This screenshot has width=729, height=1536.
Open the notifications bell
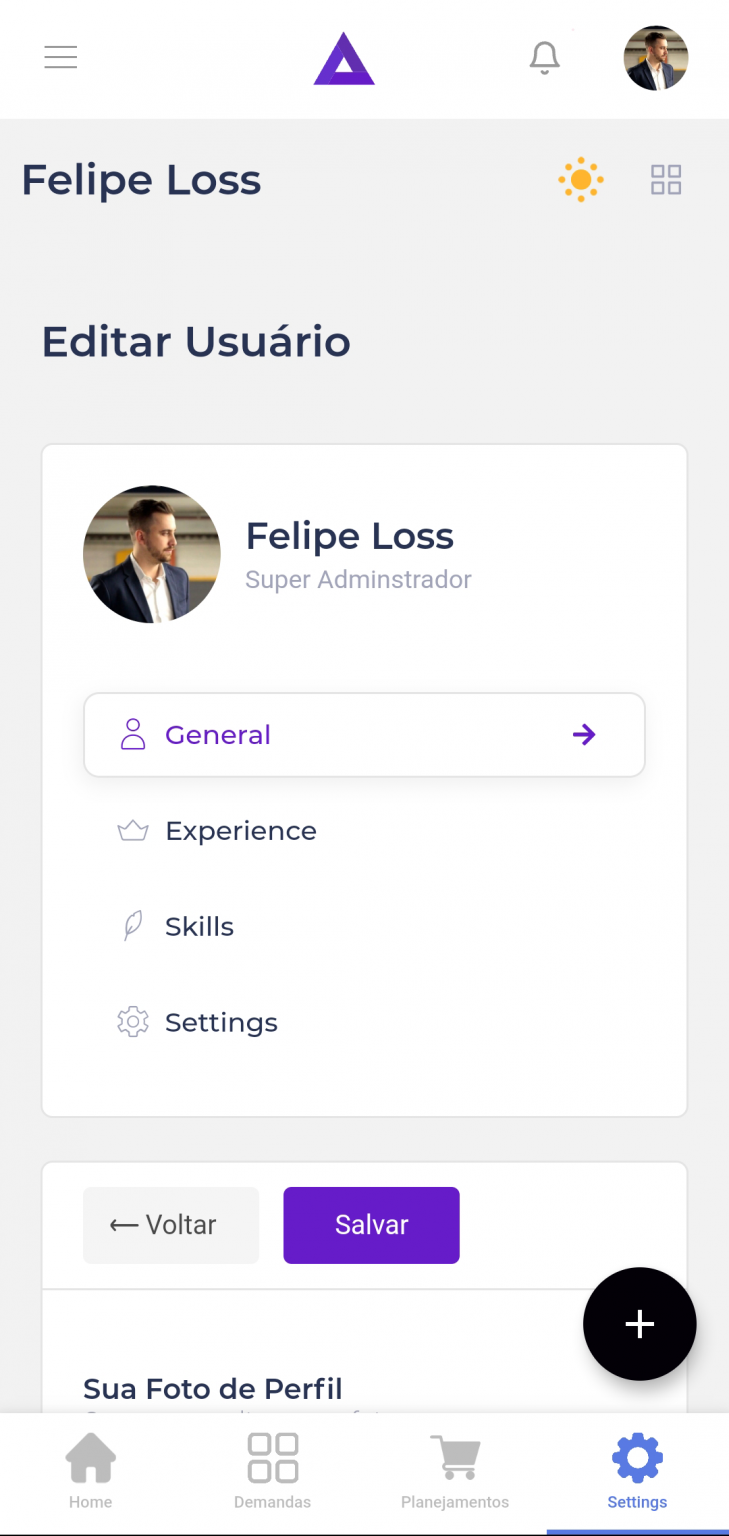point(545,58)
